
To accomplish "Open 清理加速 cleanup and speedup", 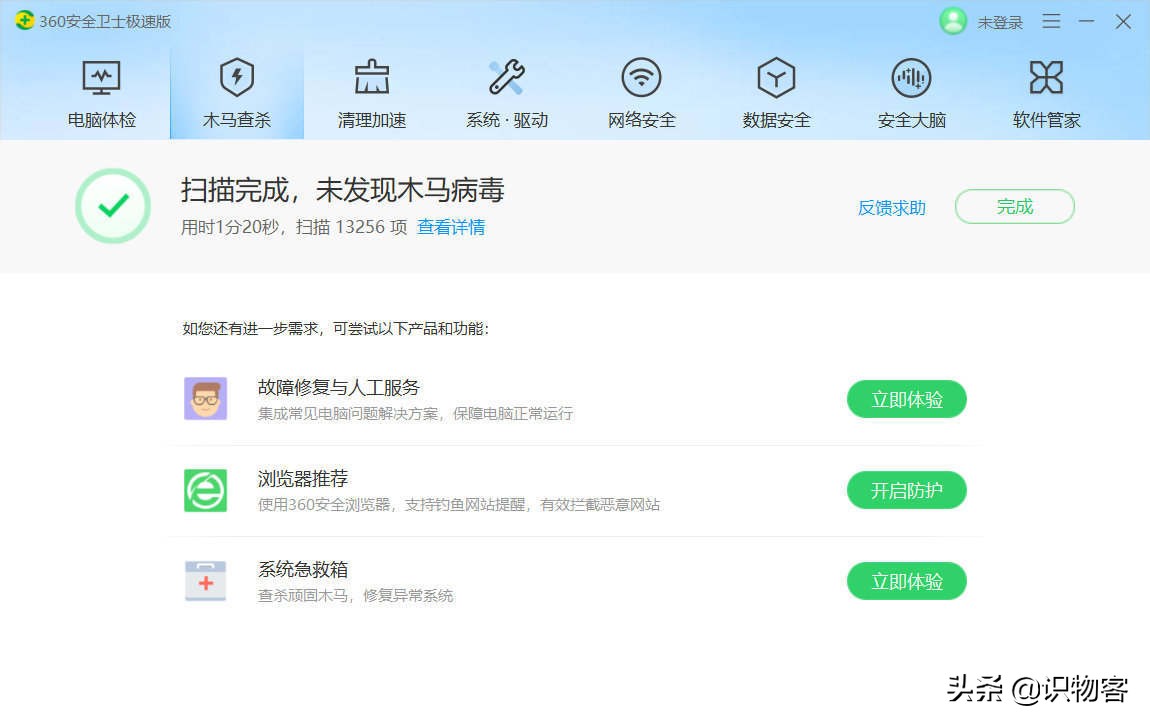I will click(x=371, y=90).
